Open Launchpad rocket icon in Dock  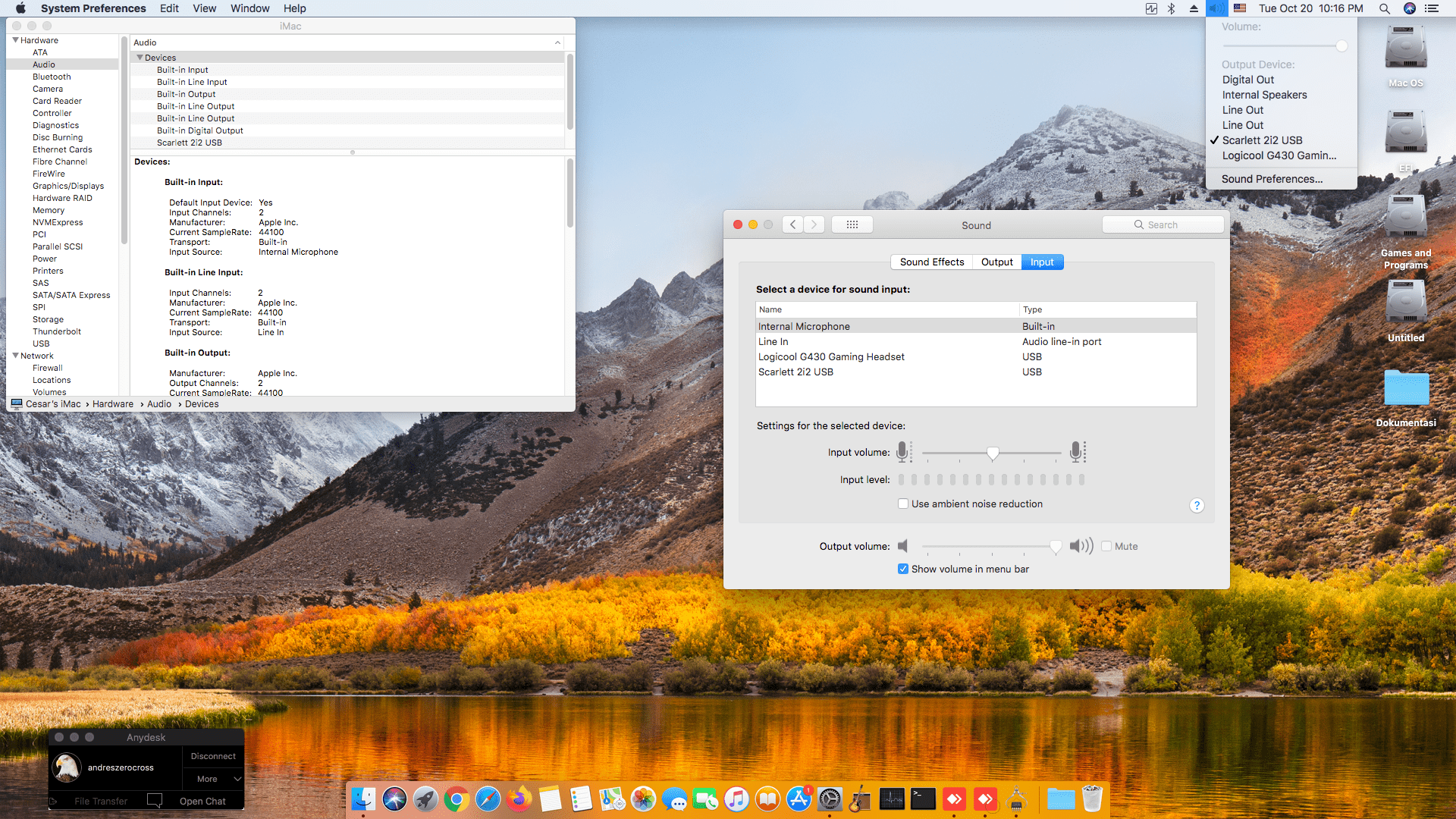click(425, 799)
